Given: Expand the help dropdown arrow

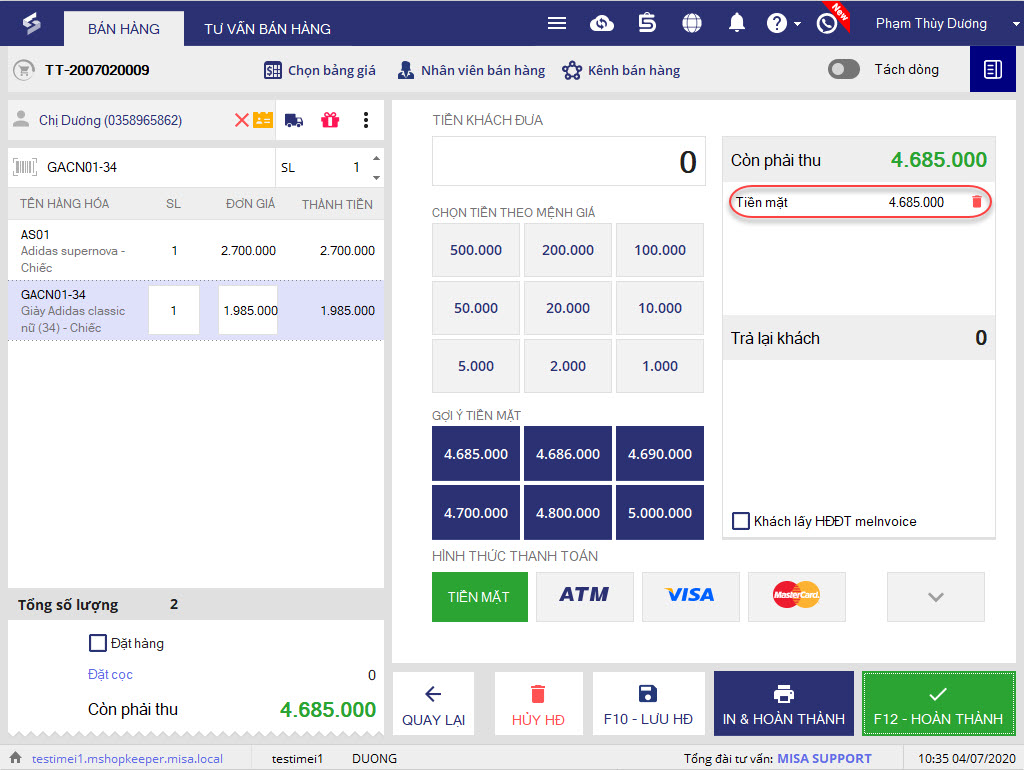Looking at the screenshot, I should [x=797, y=24].
